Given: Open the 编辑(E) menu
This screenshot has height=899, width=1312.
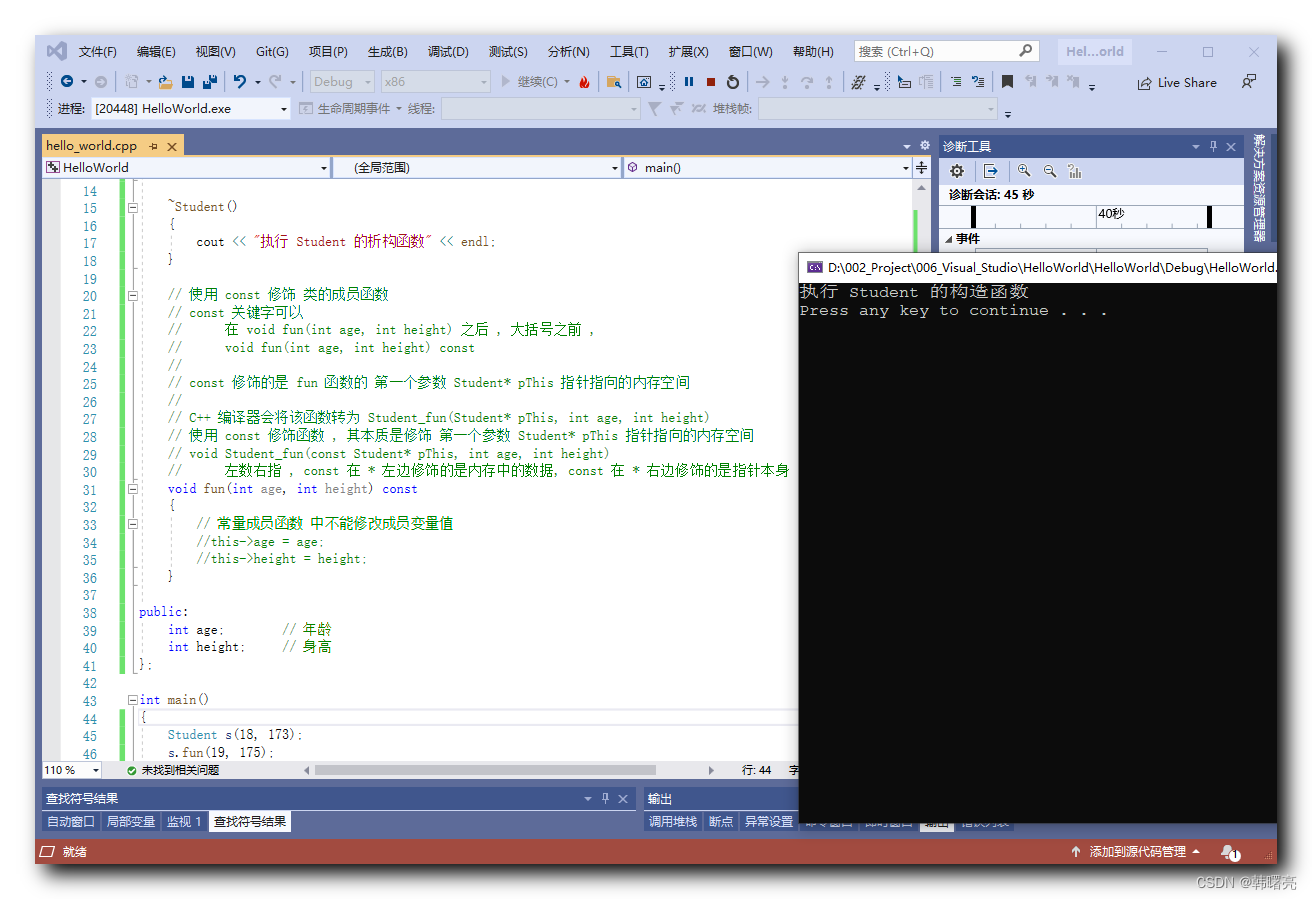Looking at the screenshot, I should (x=156, y=51).
